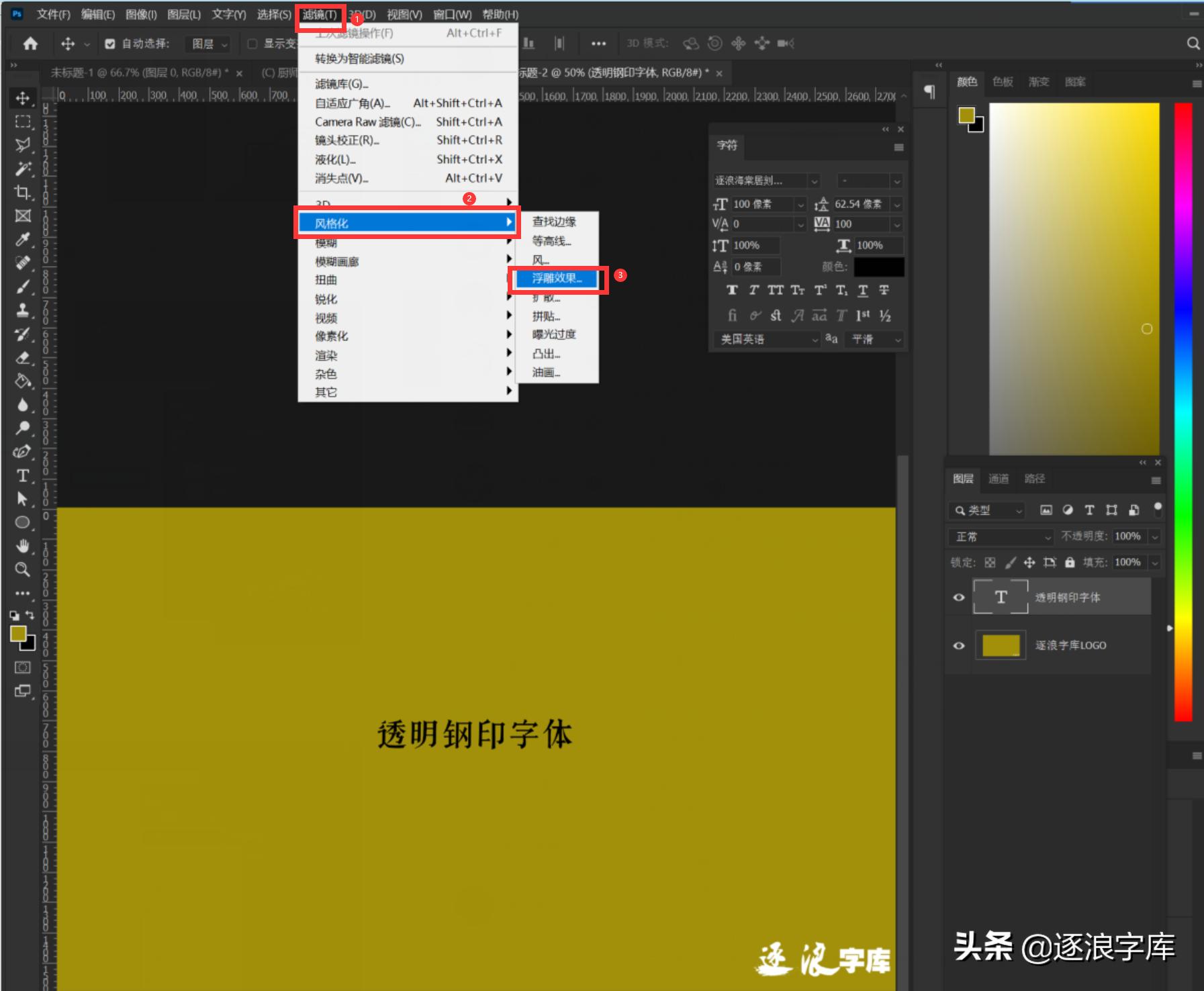Open the anti-aliasing dropdown showing 平滑

(873, 340)
